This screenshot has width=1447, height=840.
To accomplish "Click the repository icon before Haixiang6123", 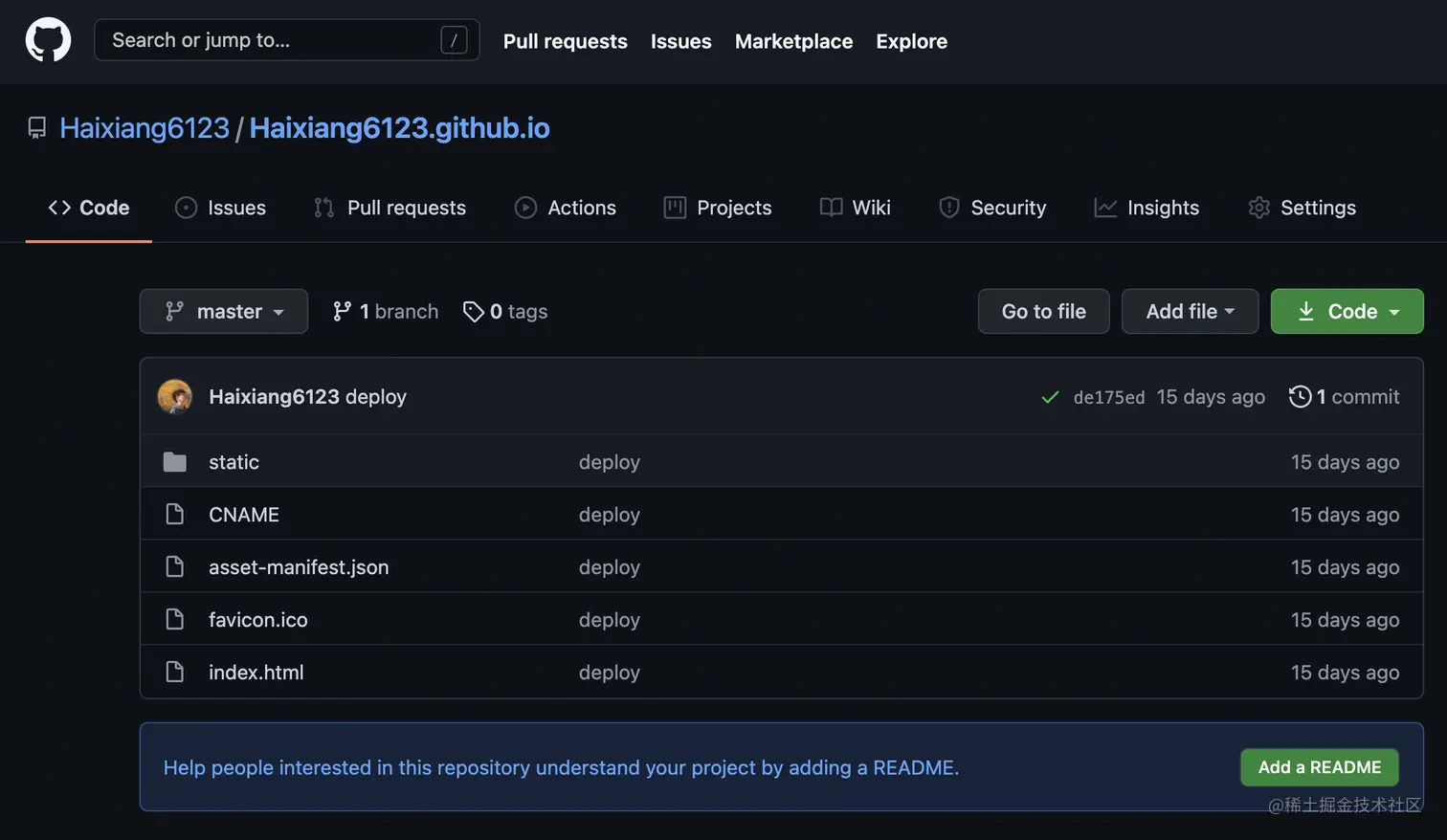I will coord(37,128).
